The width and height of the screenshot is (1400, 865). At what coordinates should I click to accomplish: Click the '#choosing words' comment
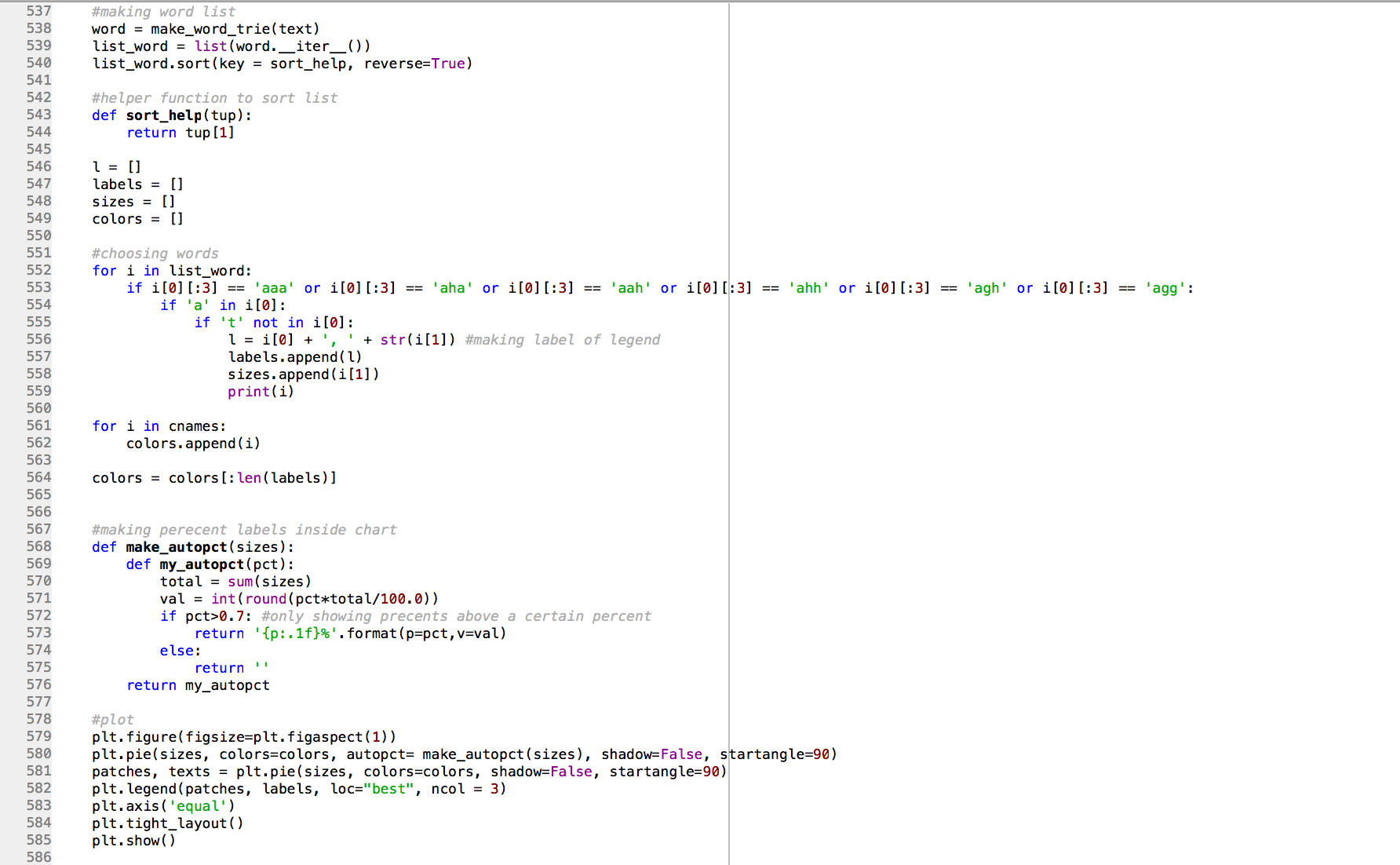(x=155, y=254)
